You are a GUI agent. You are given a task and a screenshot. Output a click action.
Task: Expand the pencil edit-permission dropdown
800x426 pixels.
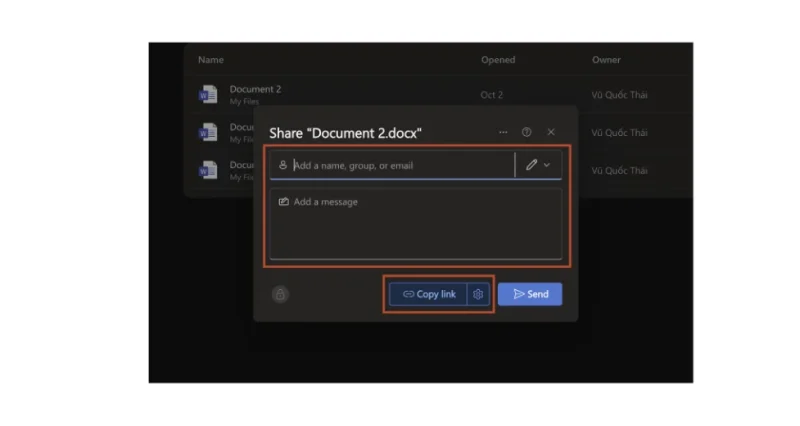pos(539,165)
